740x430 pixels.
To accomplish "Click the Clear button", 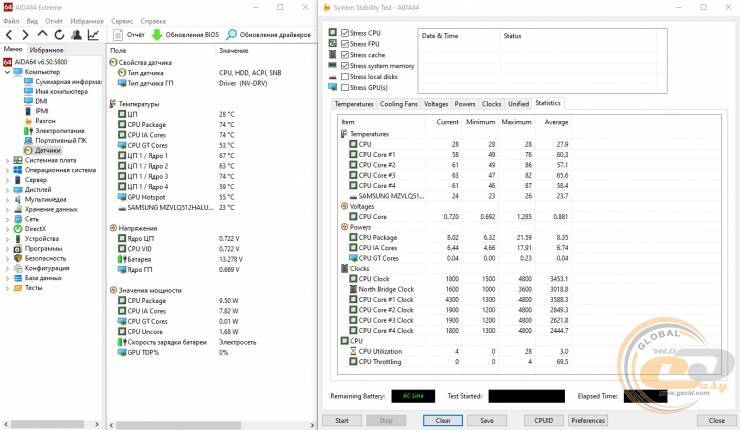I will coord(443,420).
